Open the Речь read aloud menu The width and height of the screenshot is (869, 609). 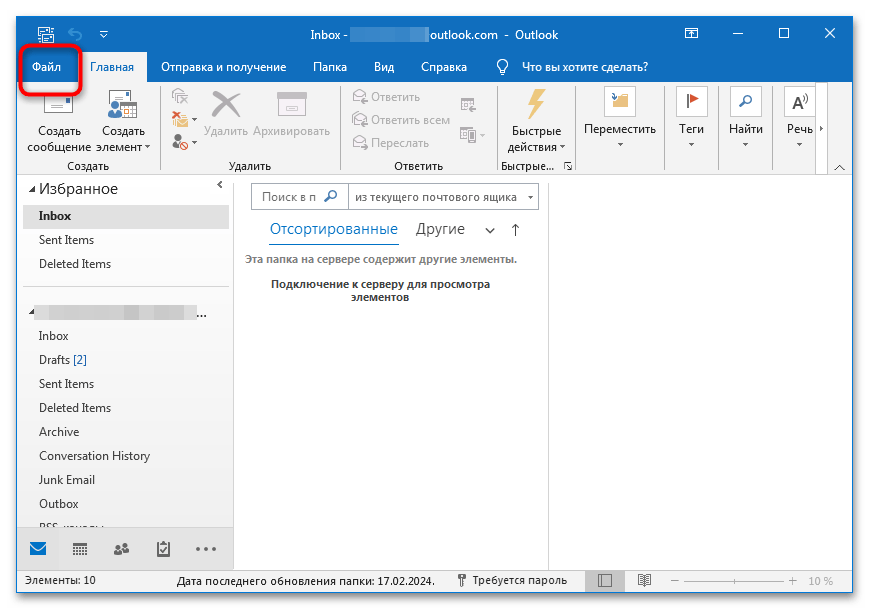pos(799,119)
